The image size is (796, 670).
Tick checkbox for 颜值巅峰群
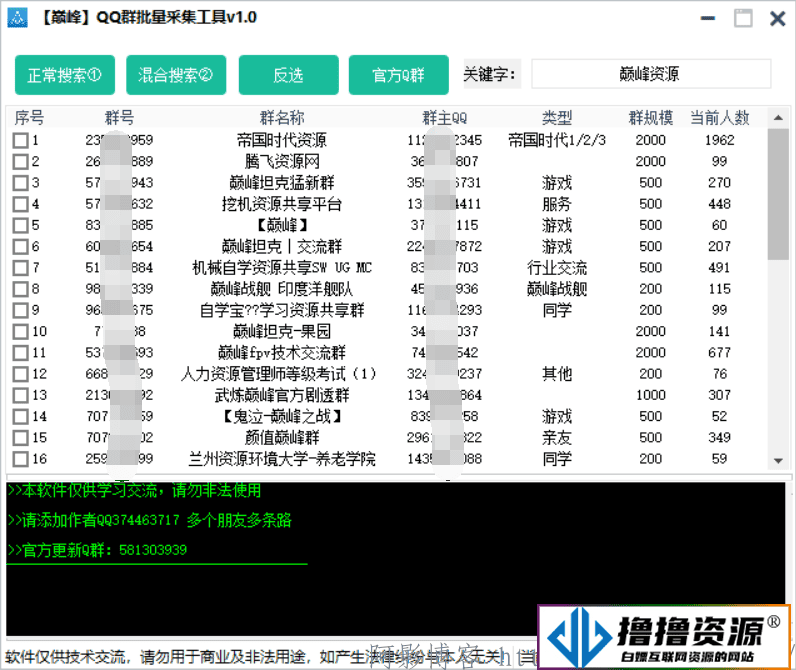[x=20, y=438]
